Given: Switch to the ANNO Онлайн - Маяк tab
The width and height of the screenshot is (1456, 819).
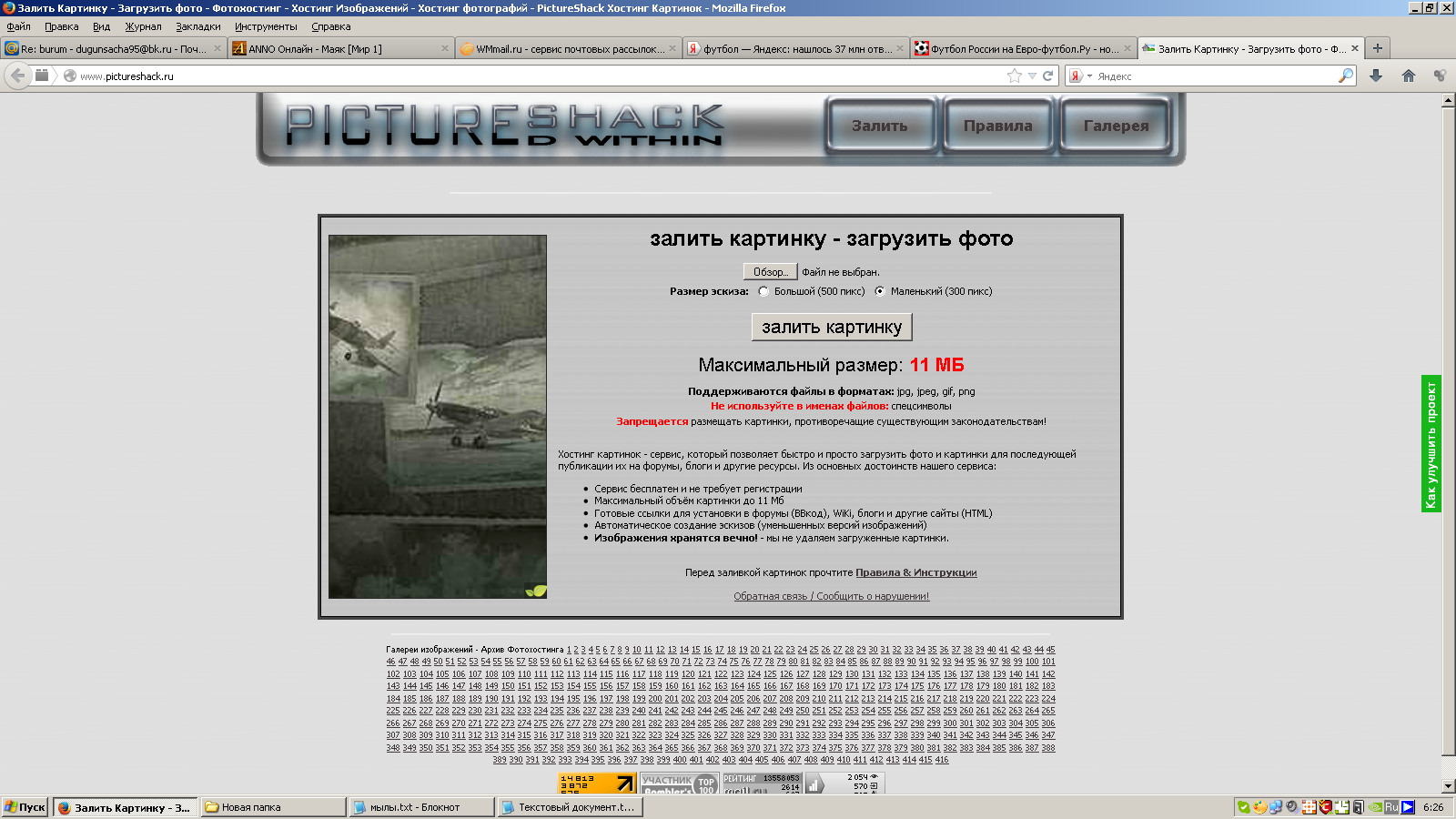Looking at the screenshot, I should 341,48.
